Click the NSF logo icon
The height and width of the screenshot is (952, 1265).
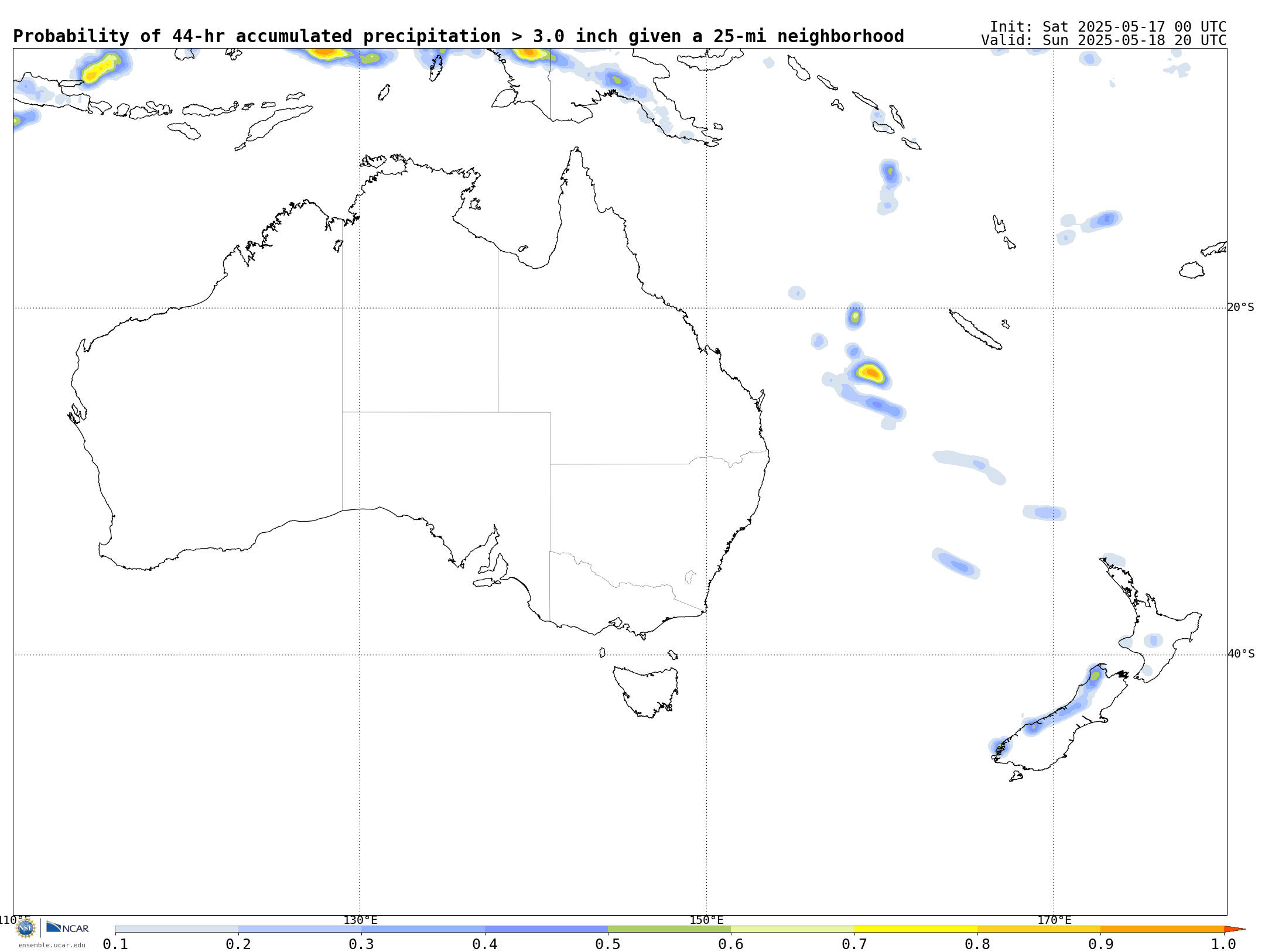tap(26, 928)
